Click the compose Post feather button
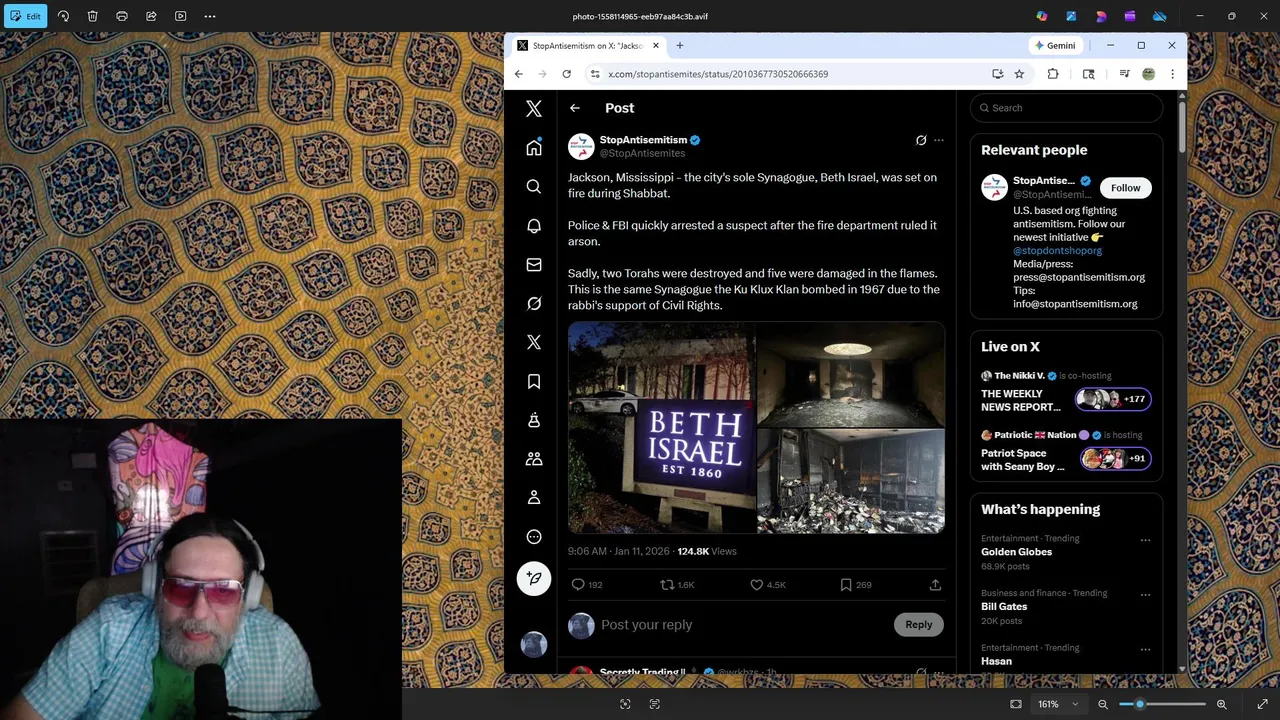 coord(534,578)
